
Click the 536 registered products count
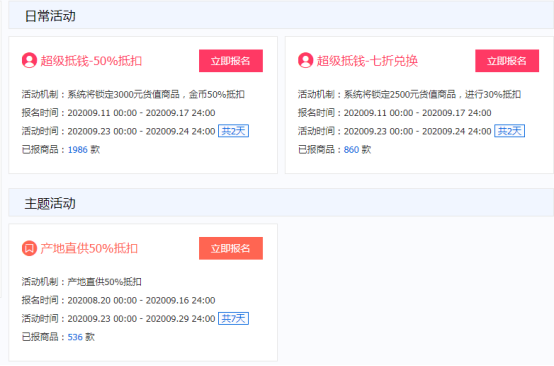(x=75, y=337)
